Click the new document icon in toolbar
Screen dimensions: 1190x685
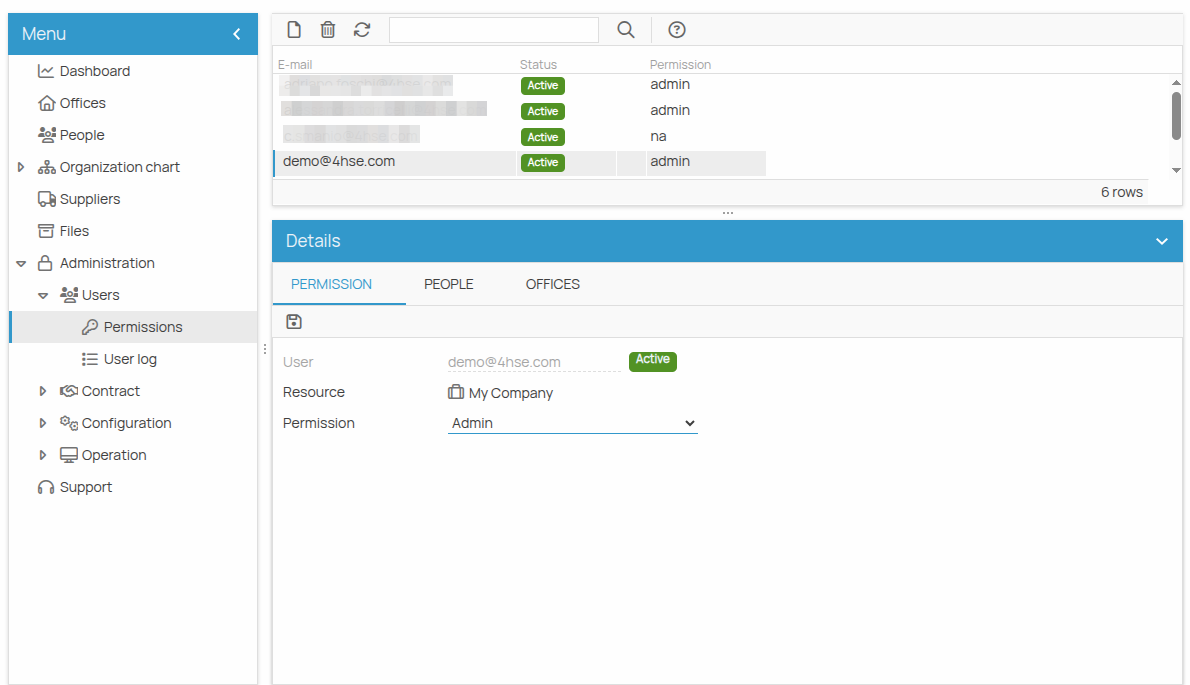294,30
